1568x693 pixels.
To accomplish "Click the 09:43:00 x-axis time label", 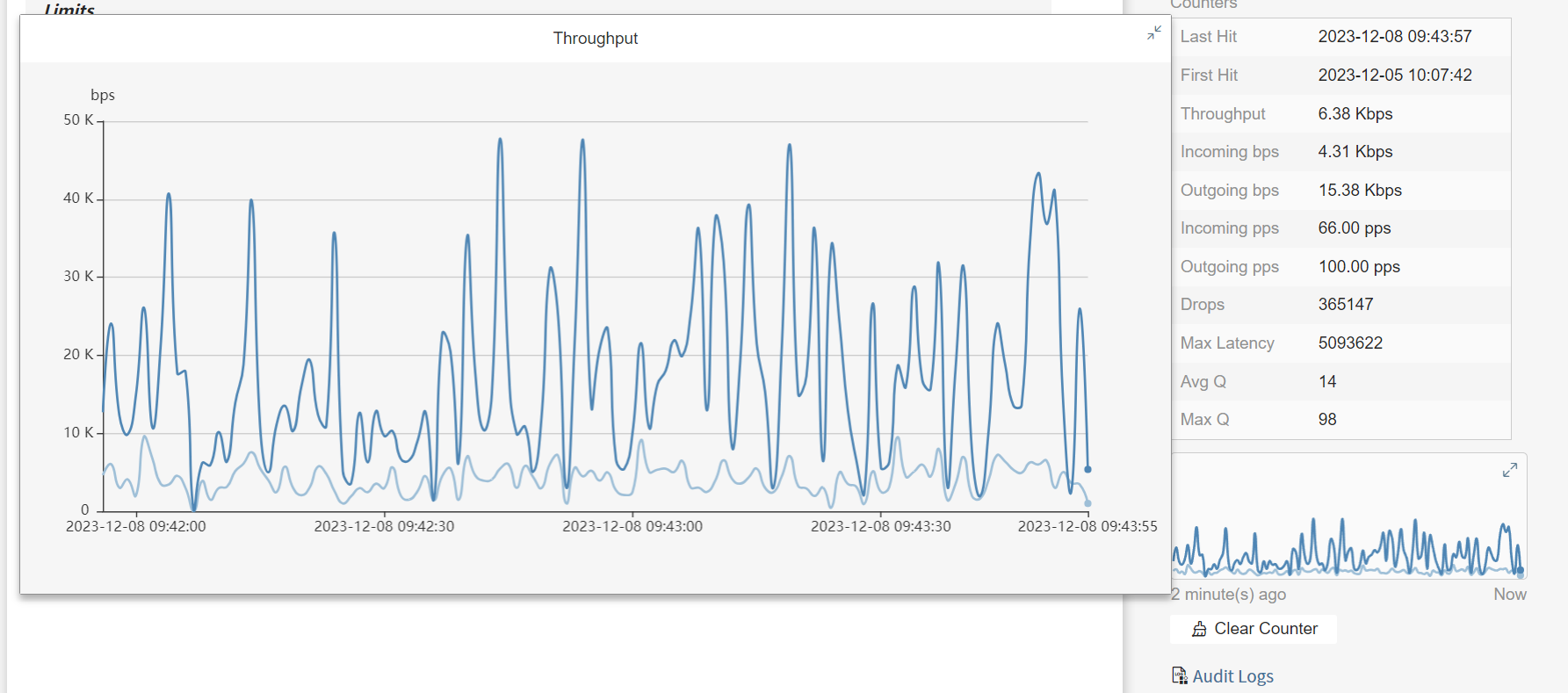I will point(632,526).
